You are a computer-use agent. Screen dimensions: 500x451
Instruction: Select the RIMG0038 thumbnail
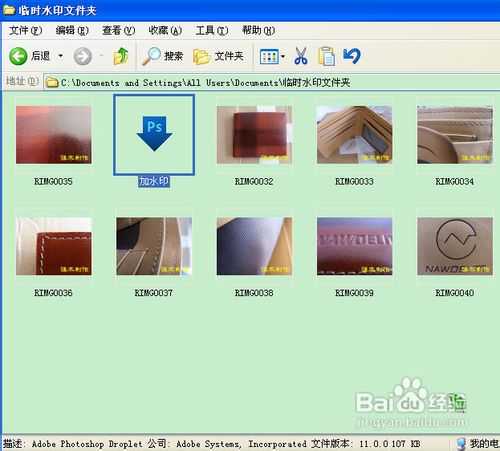[x=254, y=246]
